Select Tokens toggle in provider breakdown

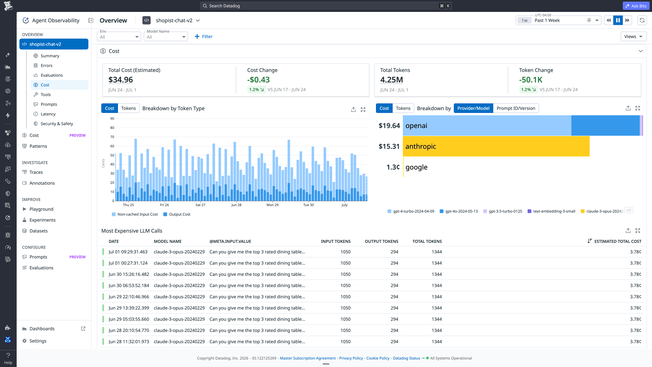(403, 108)
